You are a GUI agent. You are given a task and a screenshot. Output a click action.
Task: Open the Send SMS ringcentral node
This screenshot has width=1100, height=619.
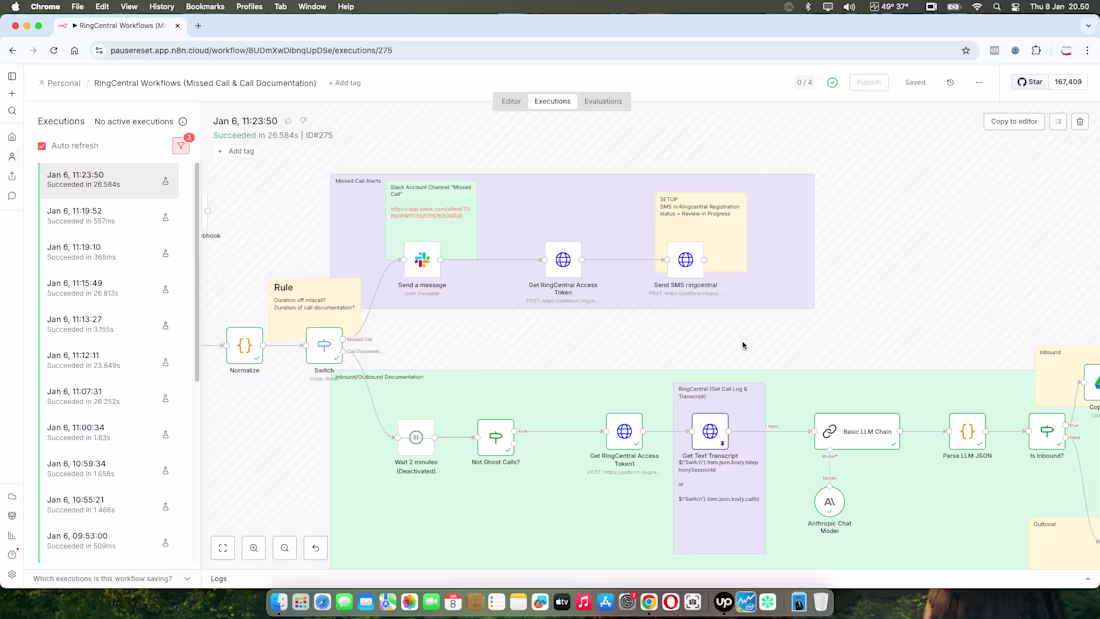685,260
